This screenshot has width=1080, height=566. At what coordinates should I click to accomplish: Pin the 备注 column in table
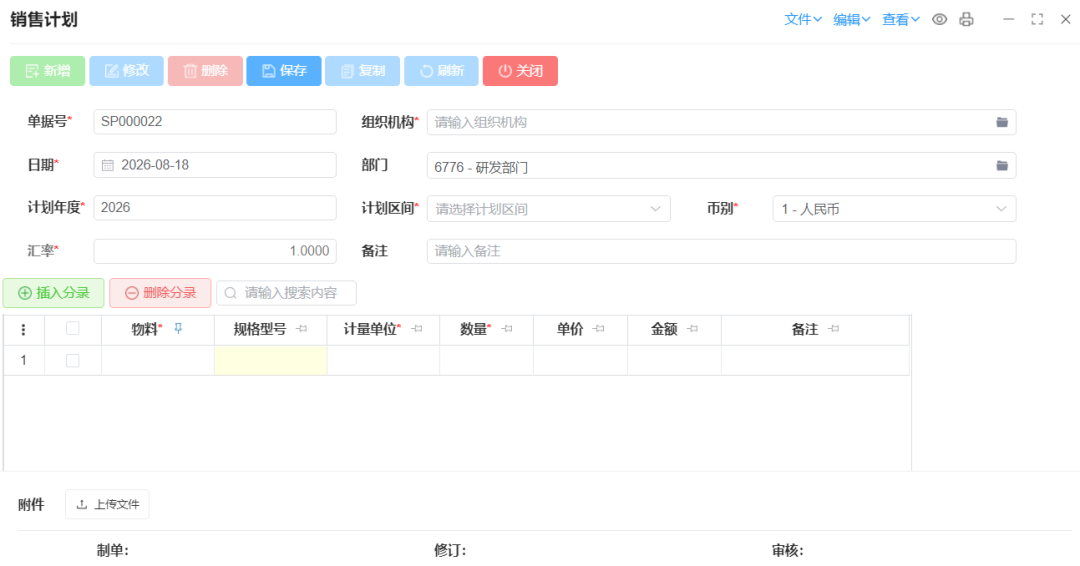coord(833,329)
